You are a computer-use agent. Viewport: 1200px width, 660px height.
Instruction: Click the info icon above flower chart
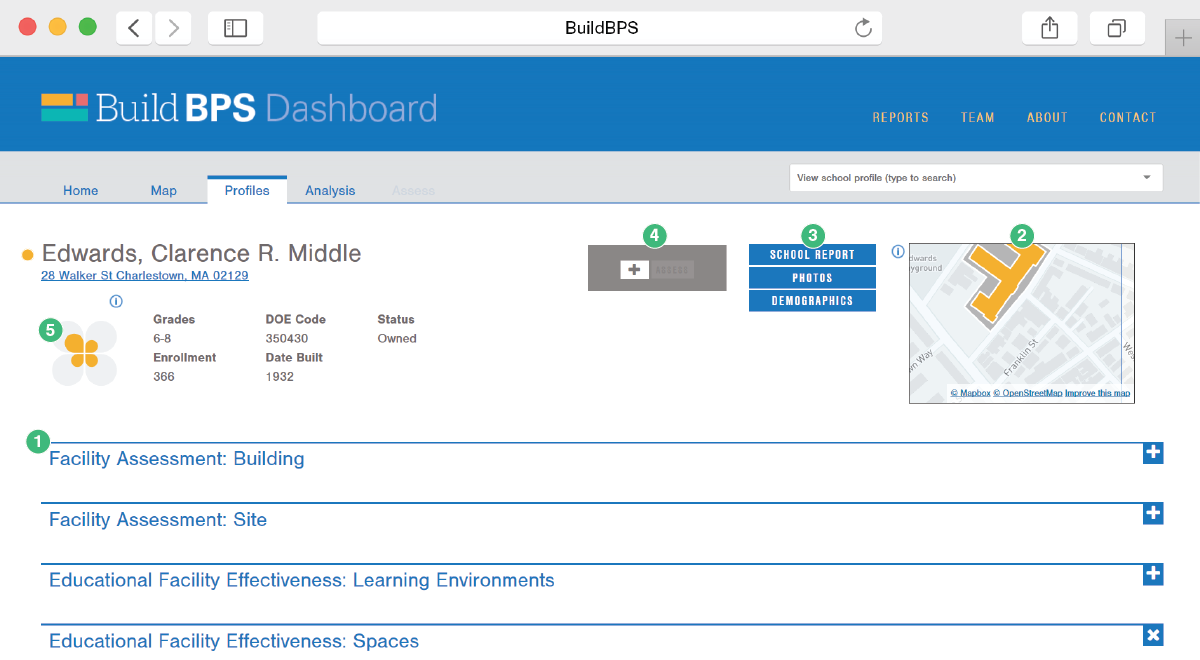point(116,301)
